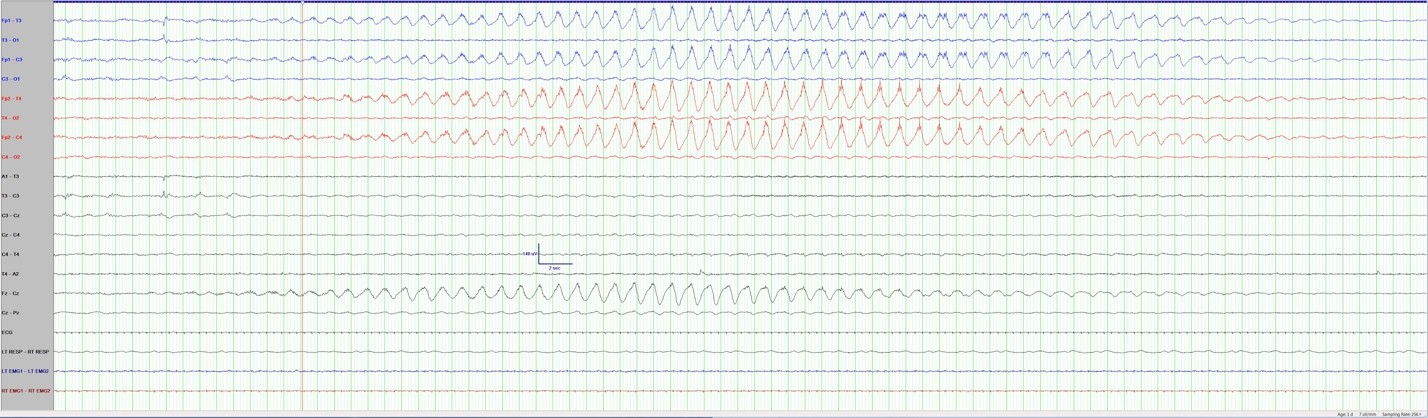Click the 7 uV/mm sensitivity status entry

[1367, 414]
